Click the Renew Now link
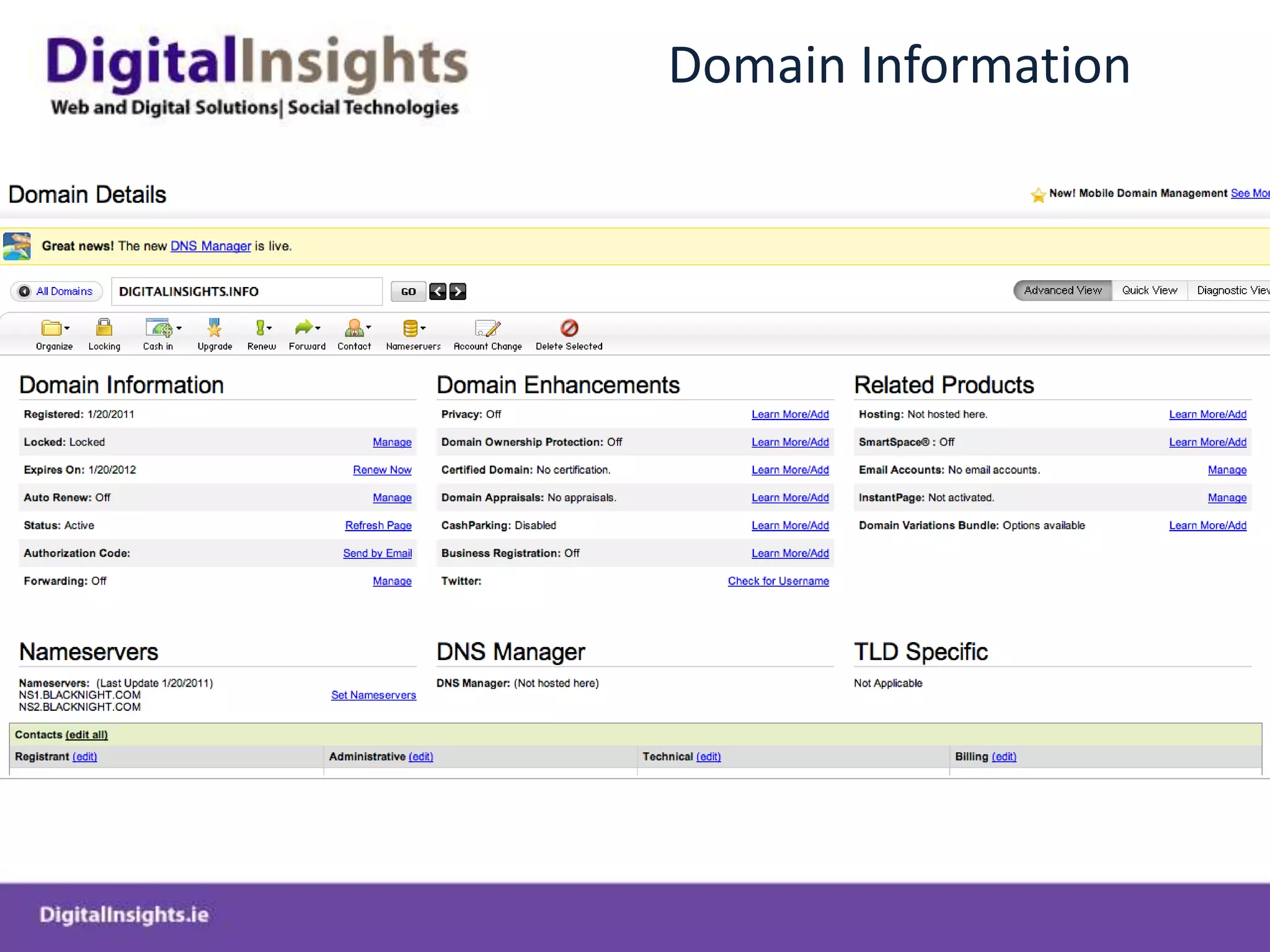The image size is (1270, 952). (x=382, y=470)
